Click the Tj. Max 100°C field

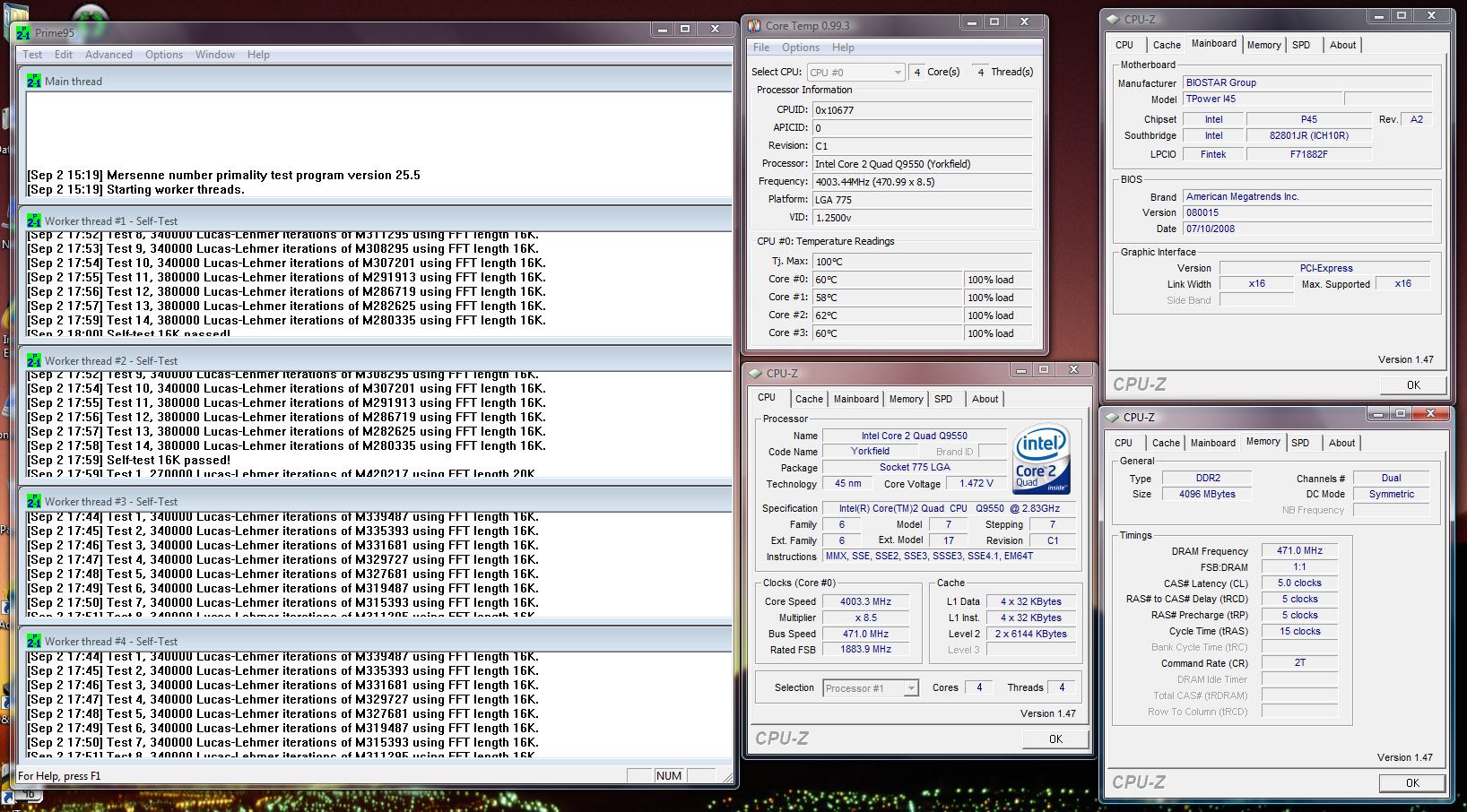923,262
